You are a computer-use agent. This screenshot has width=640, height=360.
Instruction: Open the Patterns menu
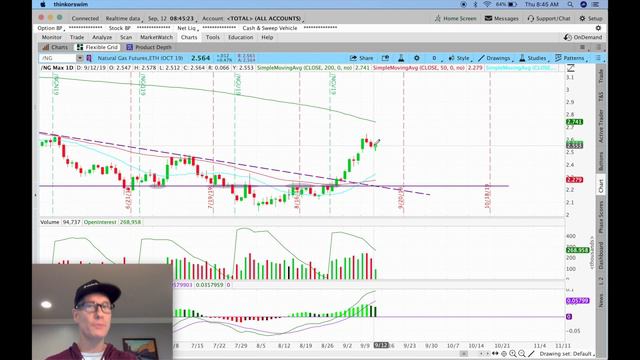pos(570,58)
